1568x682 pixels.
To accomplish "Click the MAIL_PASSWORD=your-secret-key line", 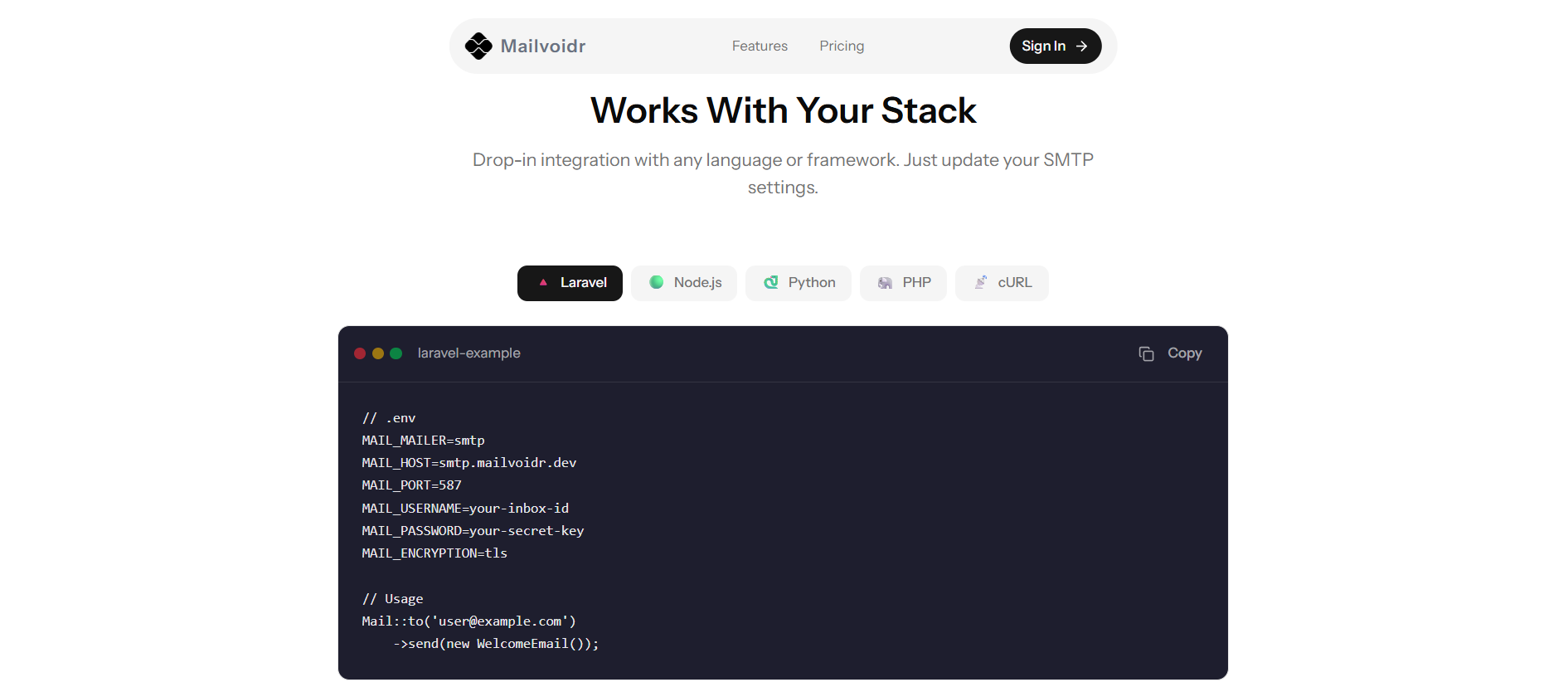I will coord(473,531).
